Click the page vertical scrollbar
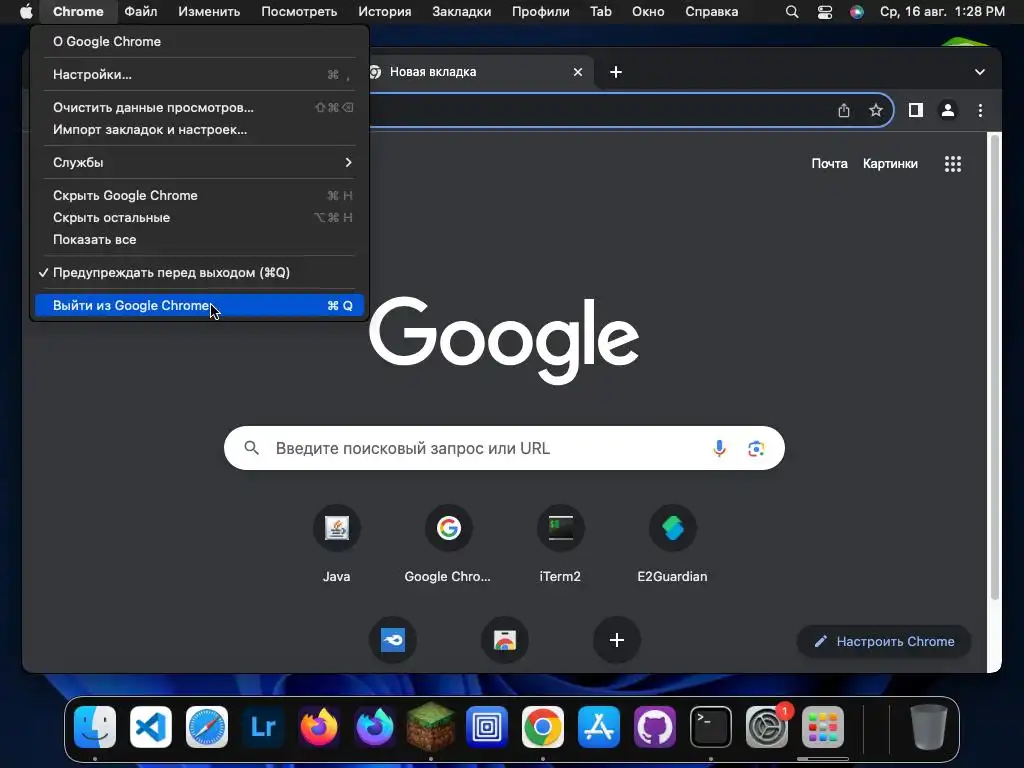Image resolution: width=1024 pixels, height=768 pixels. [x=995, y=367]
